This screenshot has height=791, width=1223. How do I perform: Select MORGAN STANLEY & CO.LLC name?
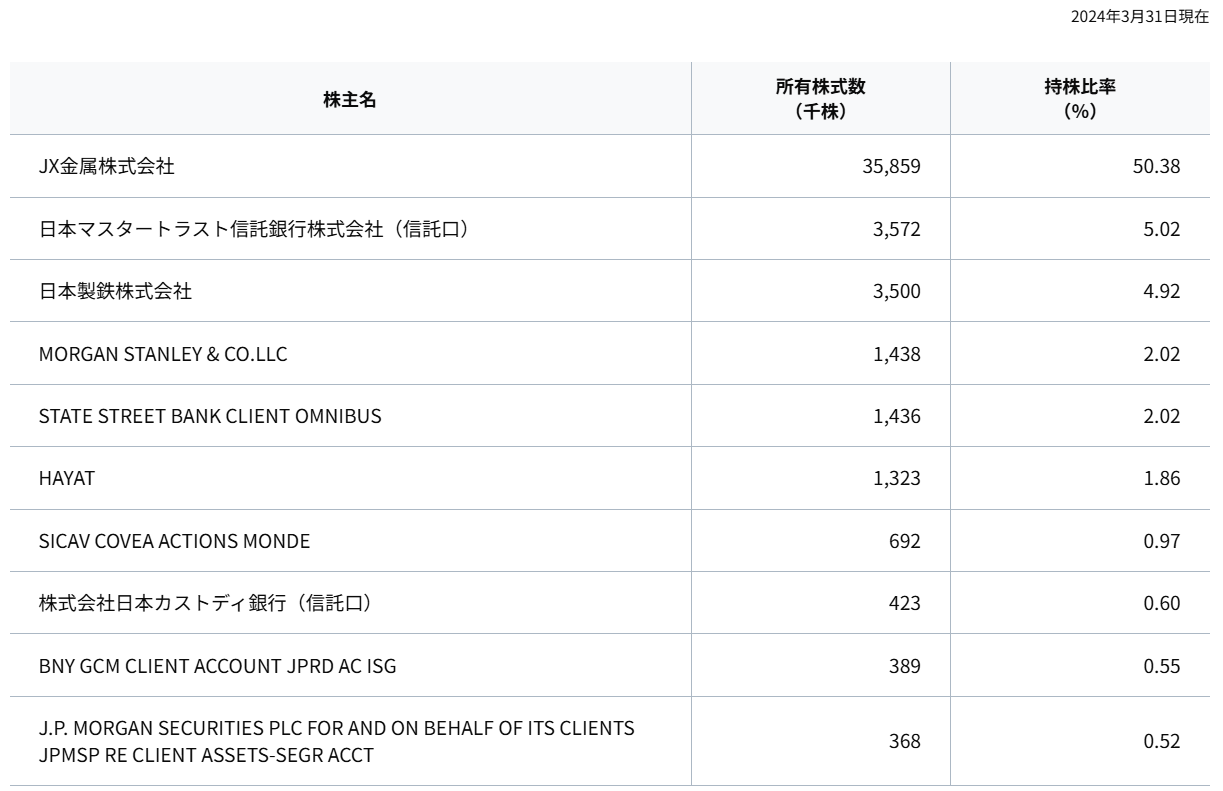point(163,354)
